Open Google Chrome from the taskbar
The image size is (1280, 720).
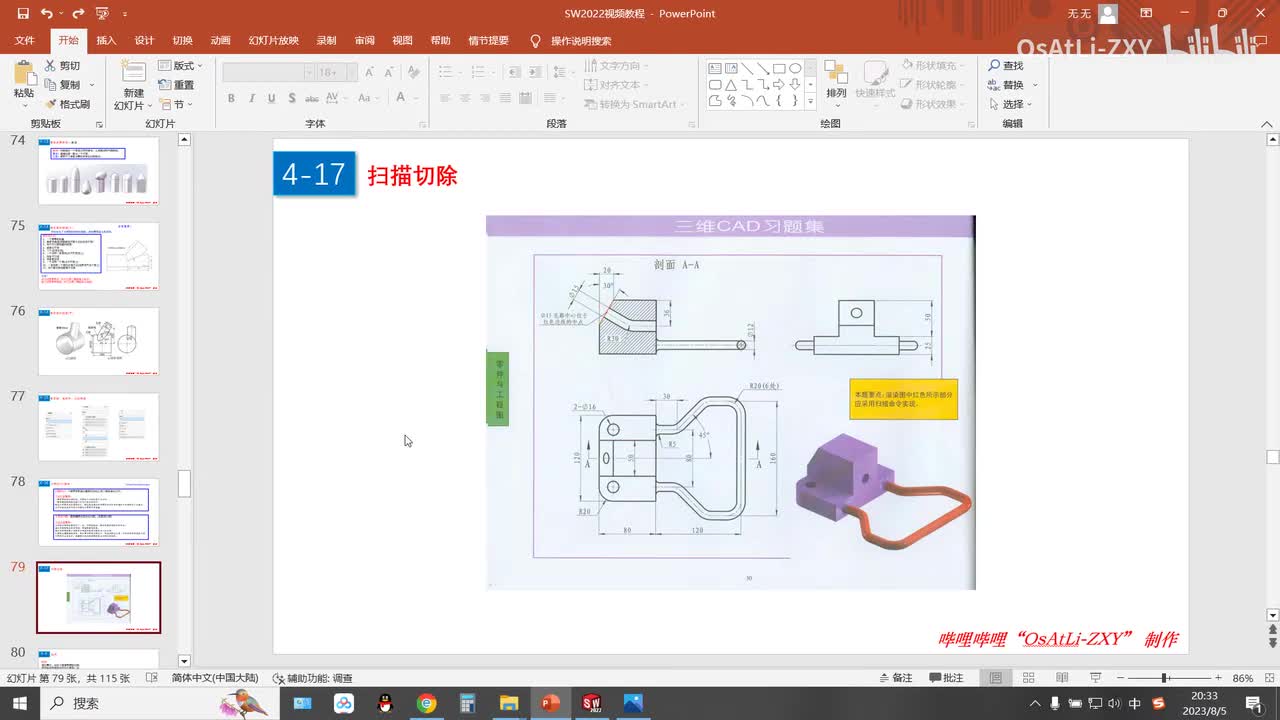tap(427, 703)
